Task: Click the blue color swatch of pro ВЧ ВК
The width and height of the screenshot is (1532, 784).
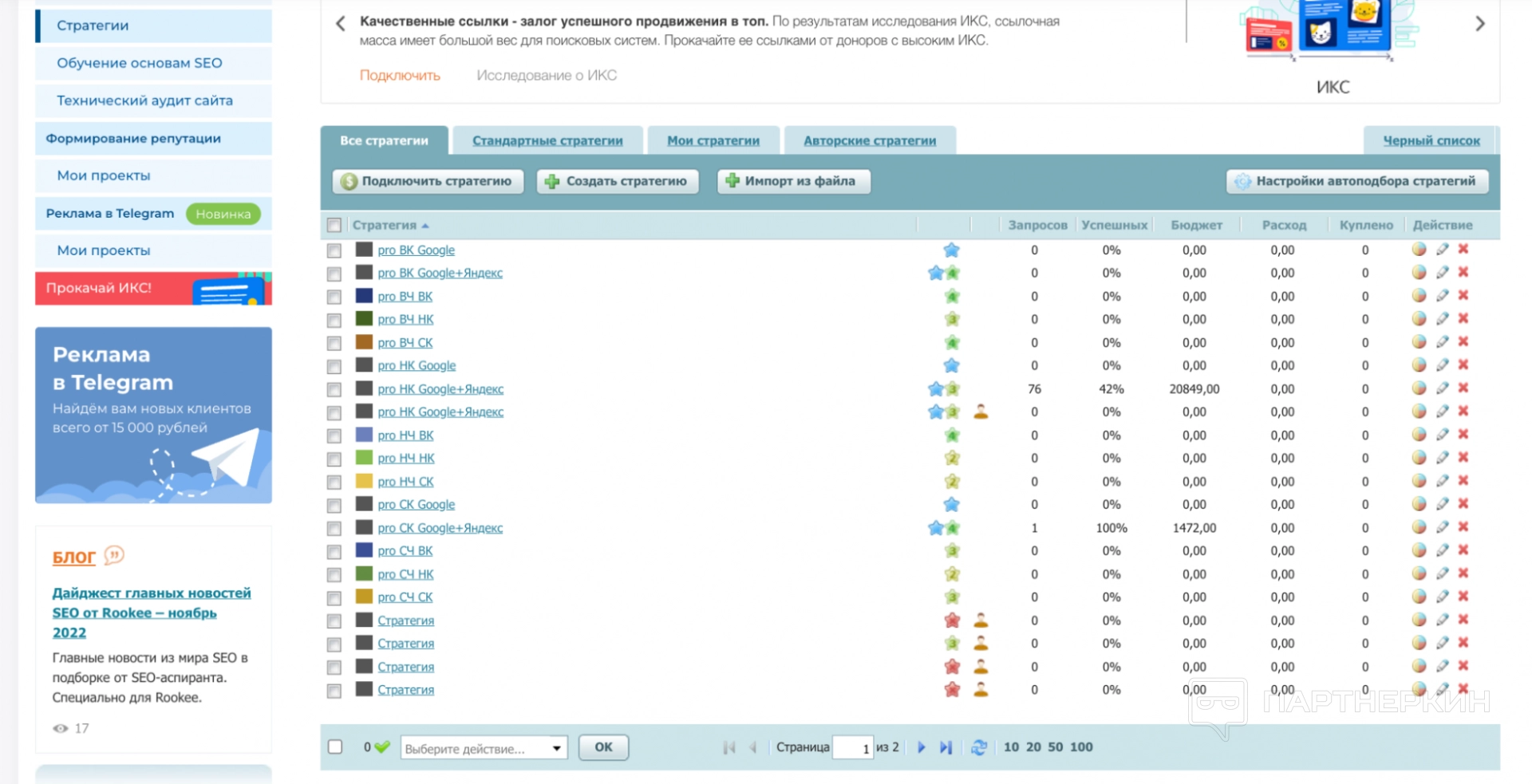Action: click(364, 295)
